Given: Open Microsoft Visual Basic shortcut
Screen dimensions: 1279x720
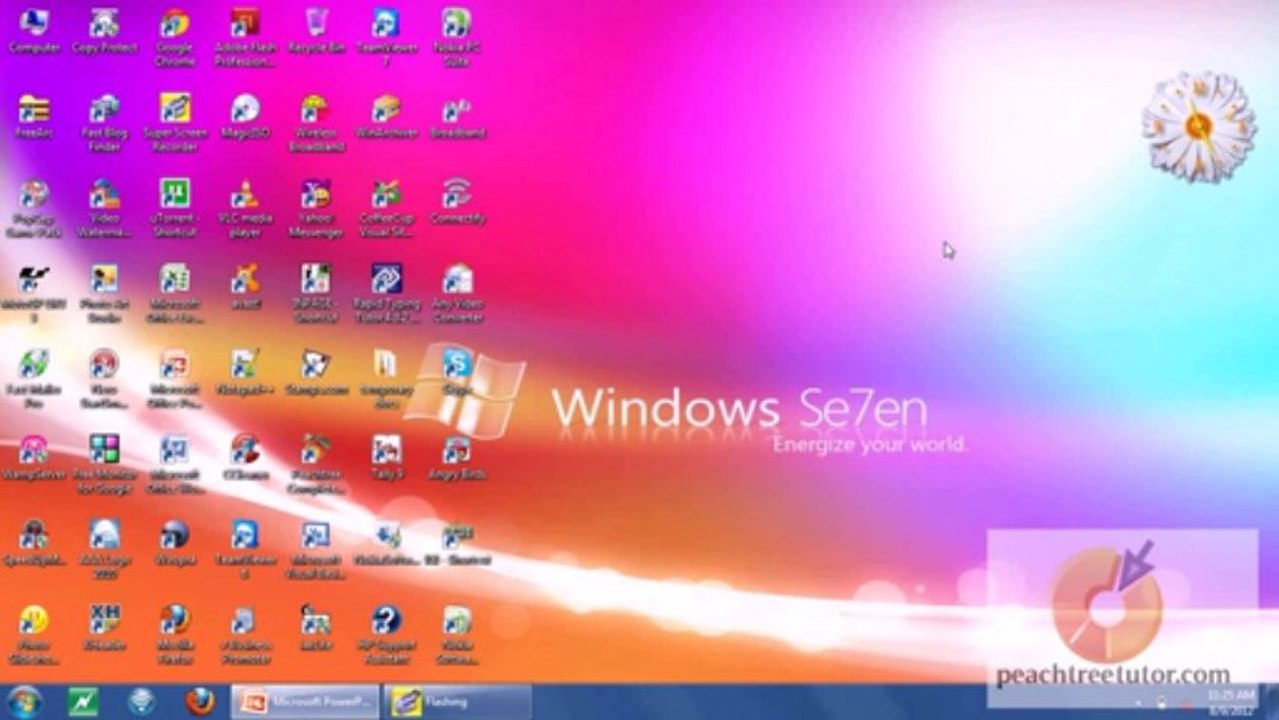Looking at the screenshot, I should click(x=316, y=551).
